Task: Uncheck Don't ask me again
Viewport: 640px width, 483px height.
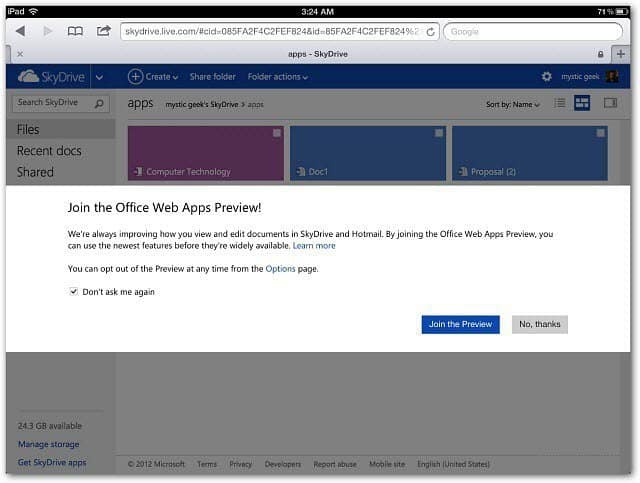Action: [x=73, y=292]
